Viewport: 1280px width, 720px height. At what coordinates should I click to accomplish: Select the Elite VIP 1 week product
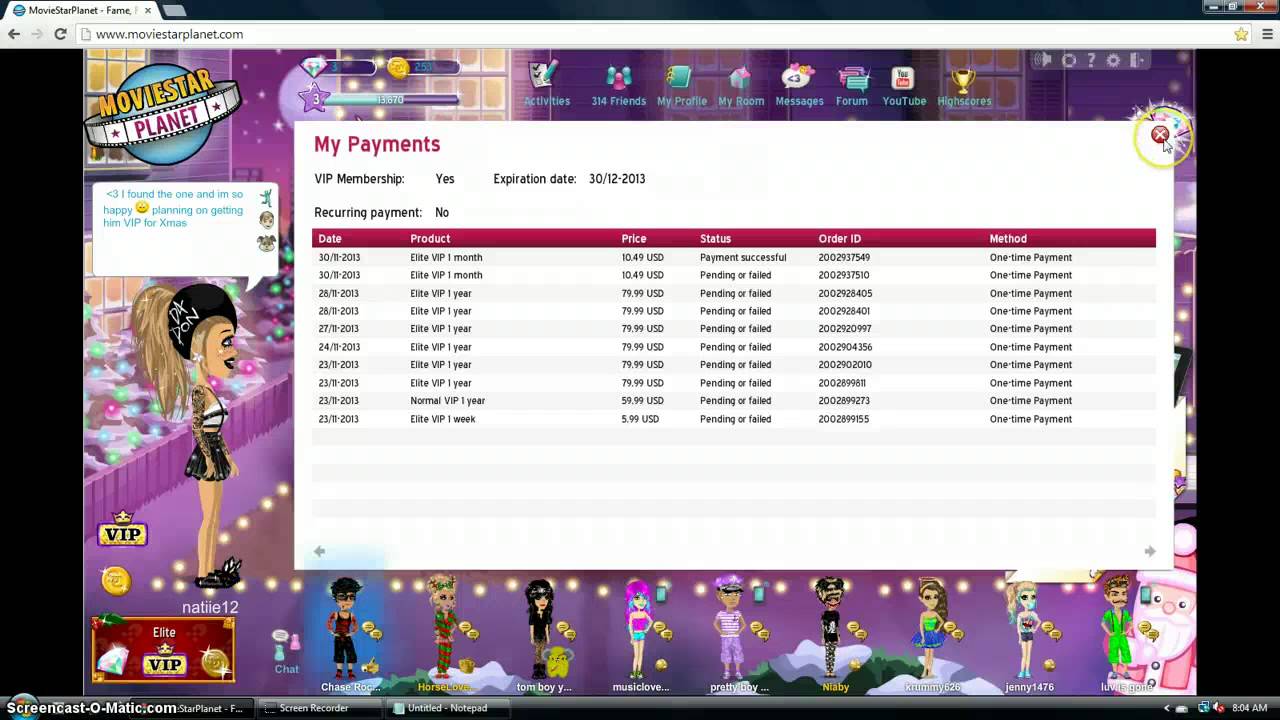pyautogui.click(x=442, y=419)
